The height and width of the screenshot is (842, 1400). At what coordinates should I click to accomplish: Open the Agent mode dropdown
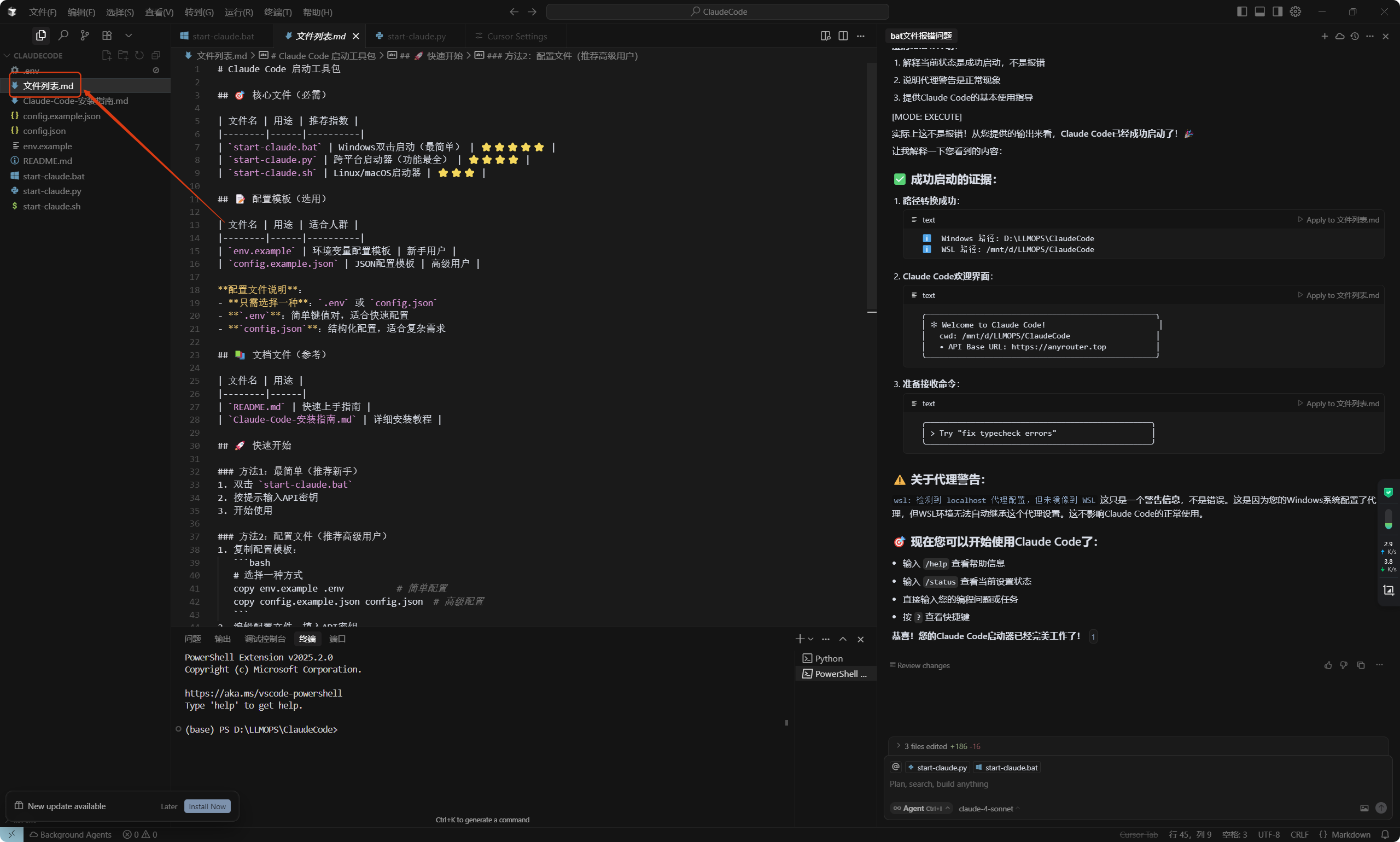tap(921, 808)
